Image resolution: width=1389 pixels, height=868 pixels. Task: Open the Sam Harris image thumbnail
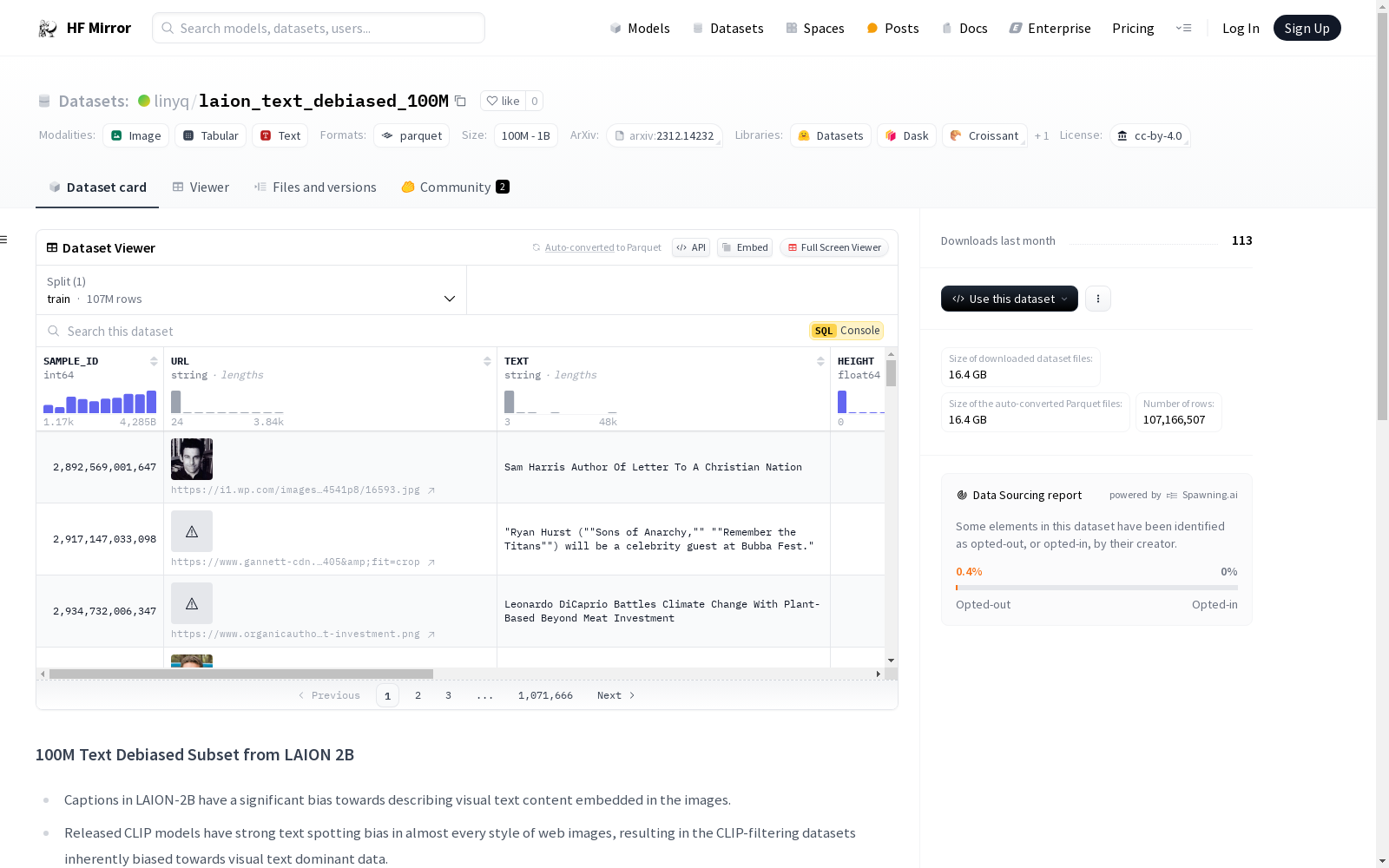click(x=192, y=459)
